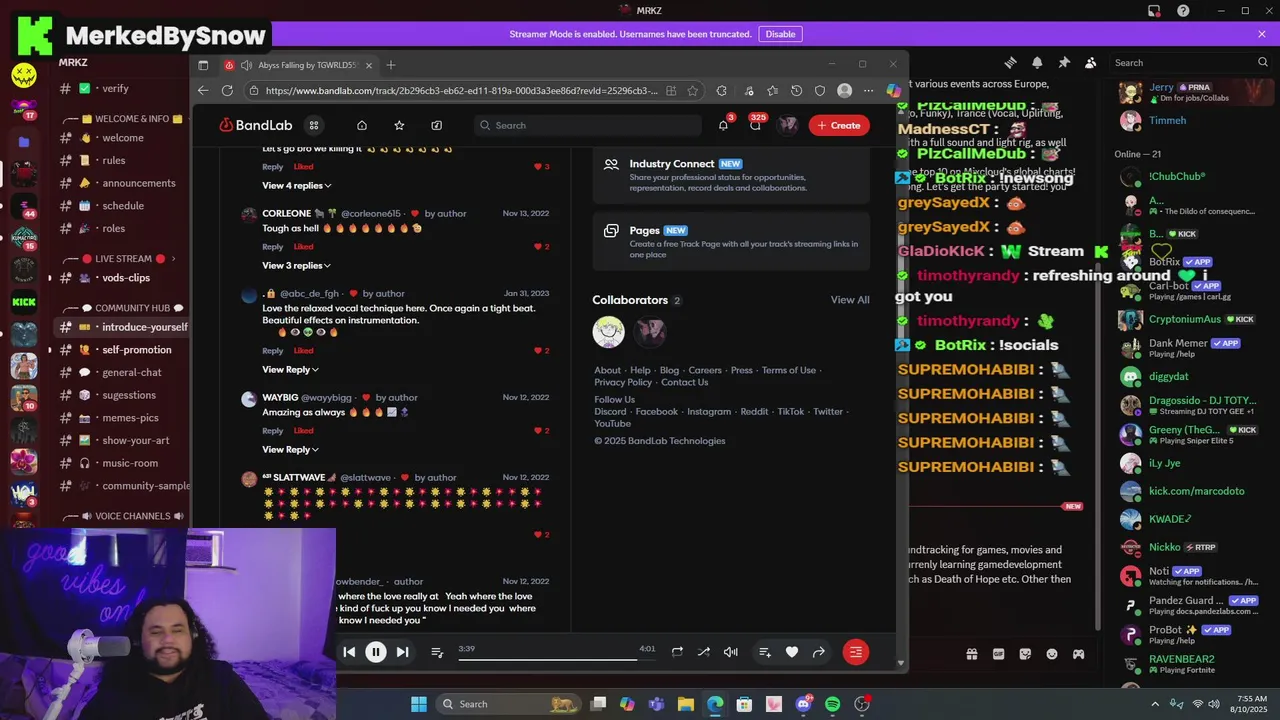The width and height of the screenshot is (1280, 720).
Task: Seek on the track progress bar
Action: click(x=559, y=659)
